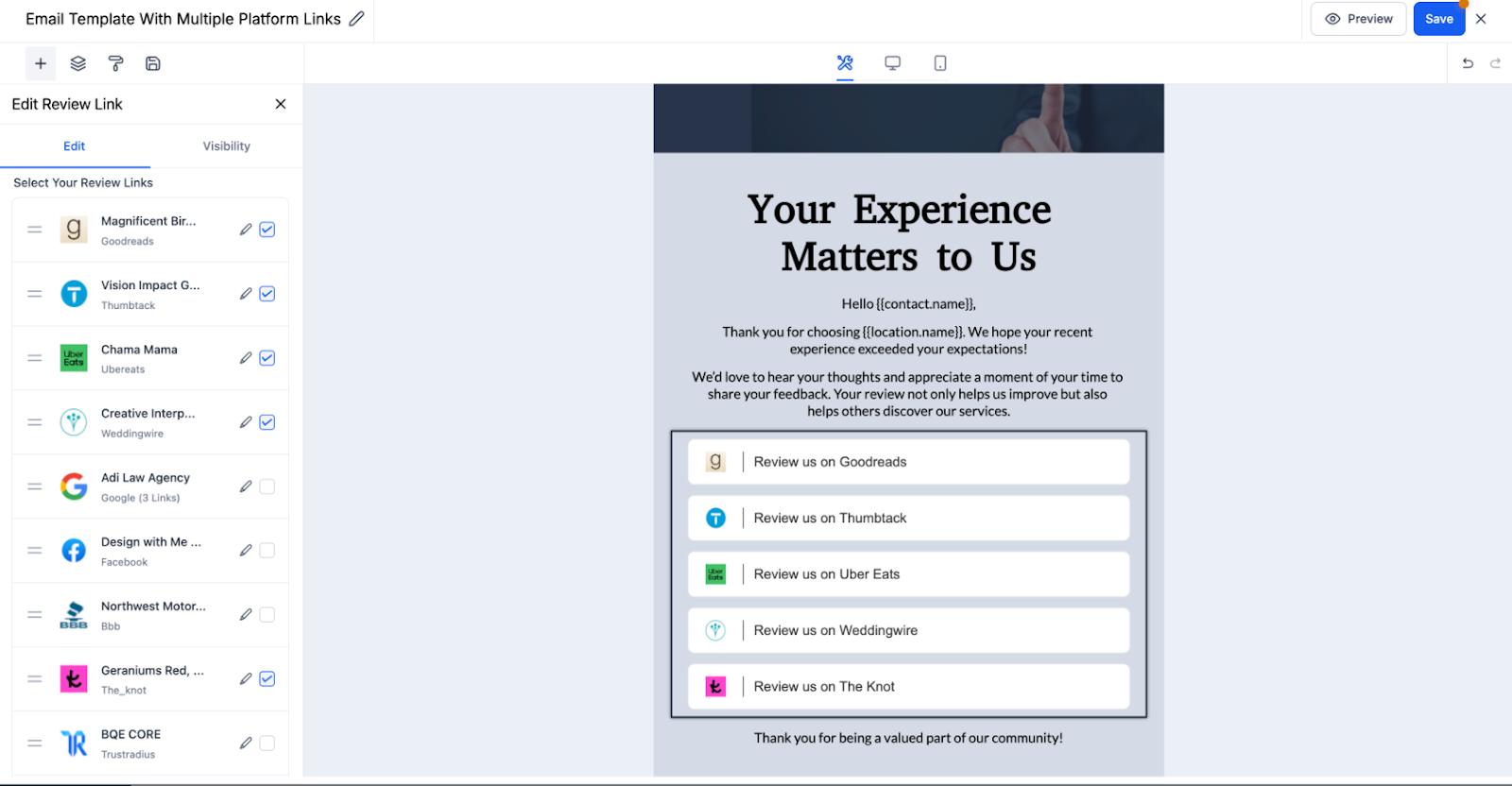
Task: Select the Thank you for choosing paragraph
Action: pyautogui.click(x=908, y=341)
